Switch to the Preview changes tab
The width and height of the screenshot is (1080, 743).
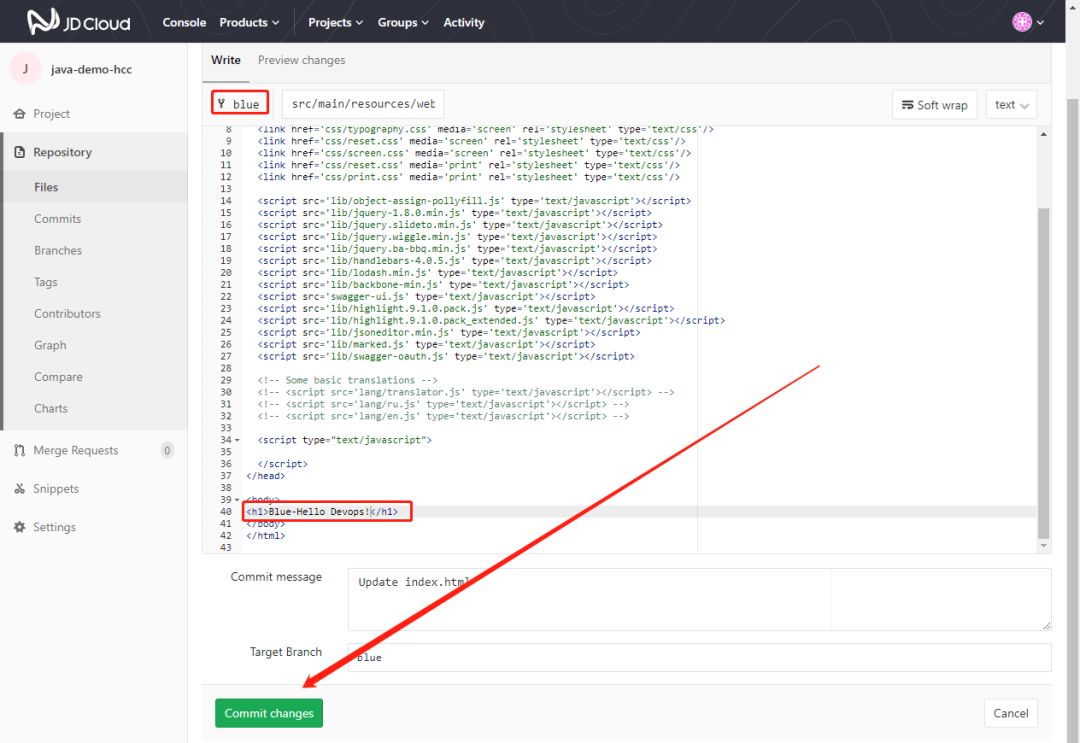[x=302, y=60]
